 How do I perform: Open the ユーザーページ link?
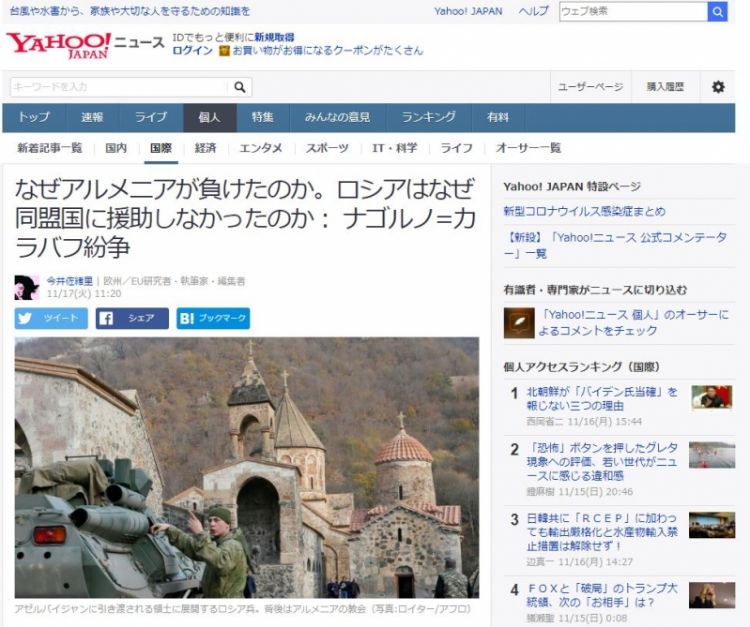coord(590,87)
